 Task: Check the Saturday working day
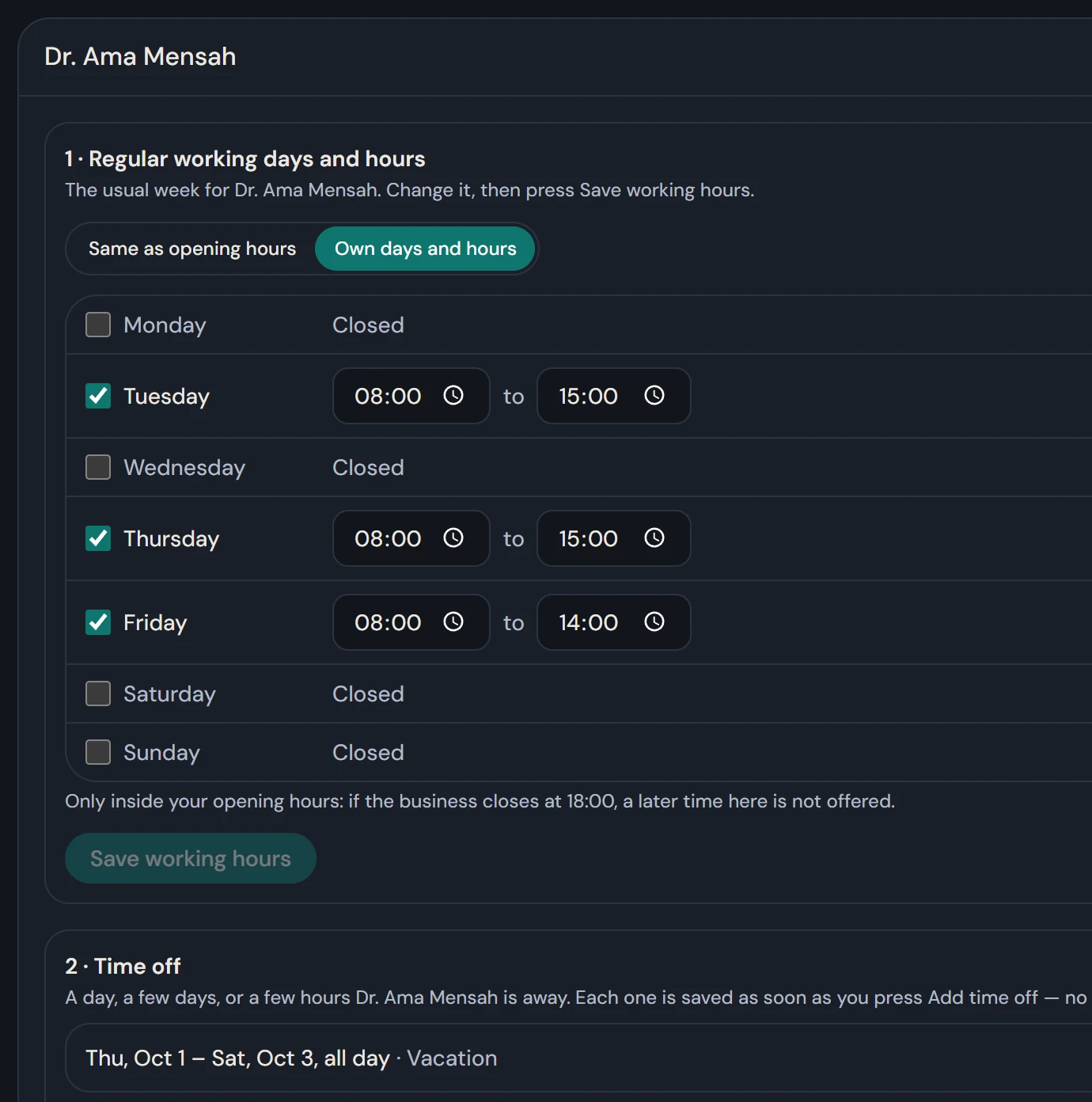coord(98,693)
